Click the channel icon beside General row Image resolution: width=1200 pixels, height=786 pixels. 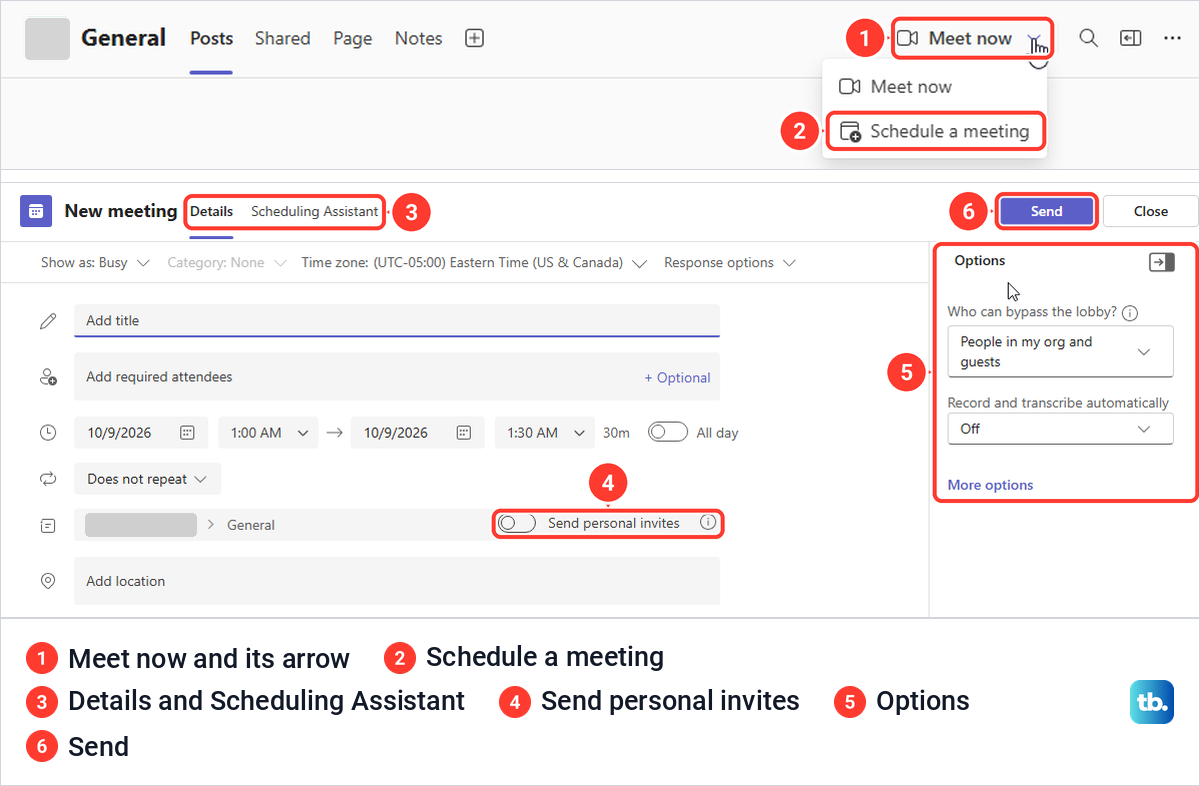click(x=47, y=525)
